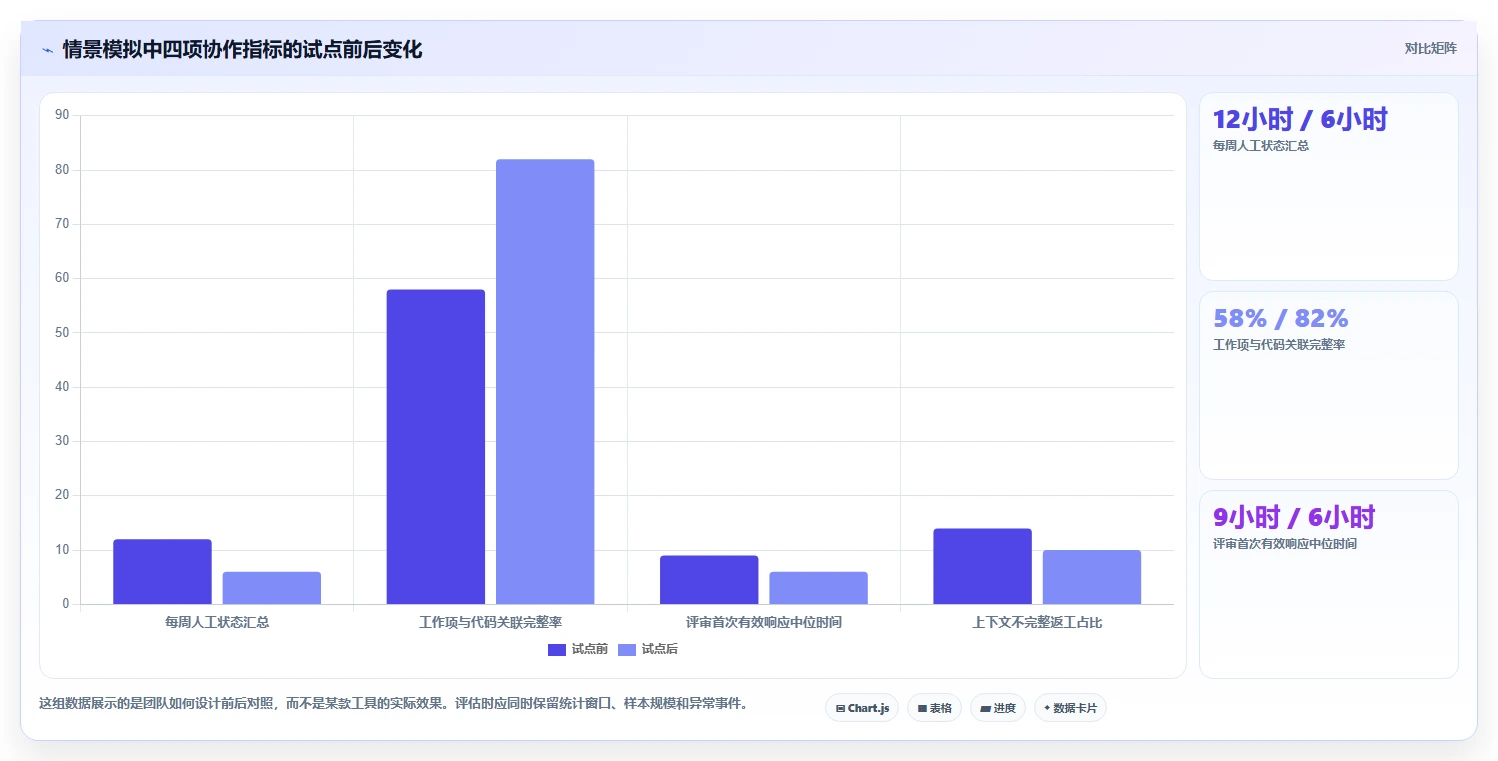The width and height of the screenshot is (1498, 761).
Task: Click the 评审首次有效响应中位时间 card caption
Action: click(x=1285, y=543)
